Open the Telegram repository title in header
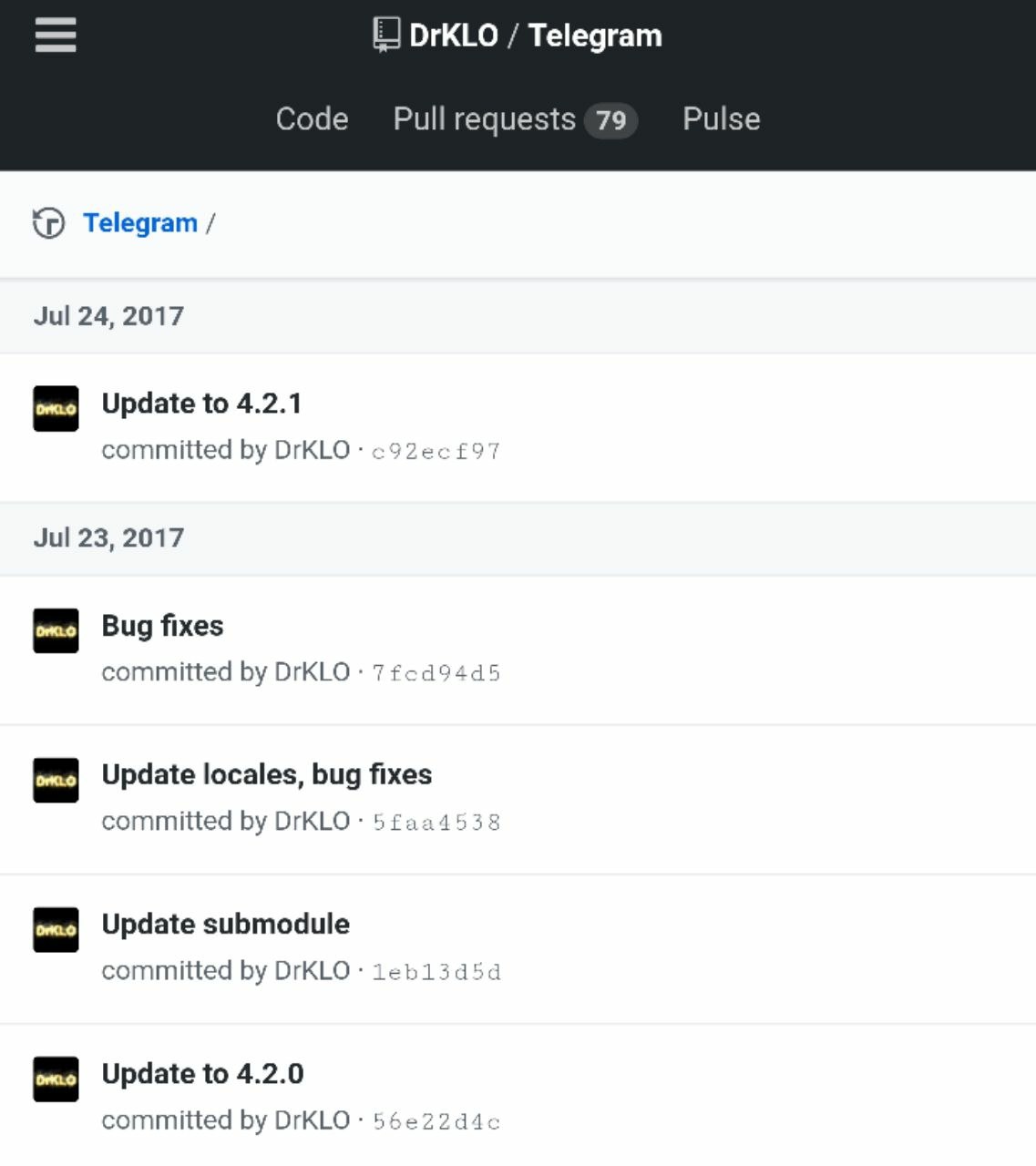The width and height of the screenshot is (1036, 1166). 595,36
